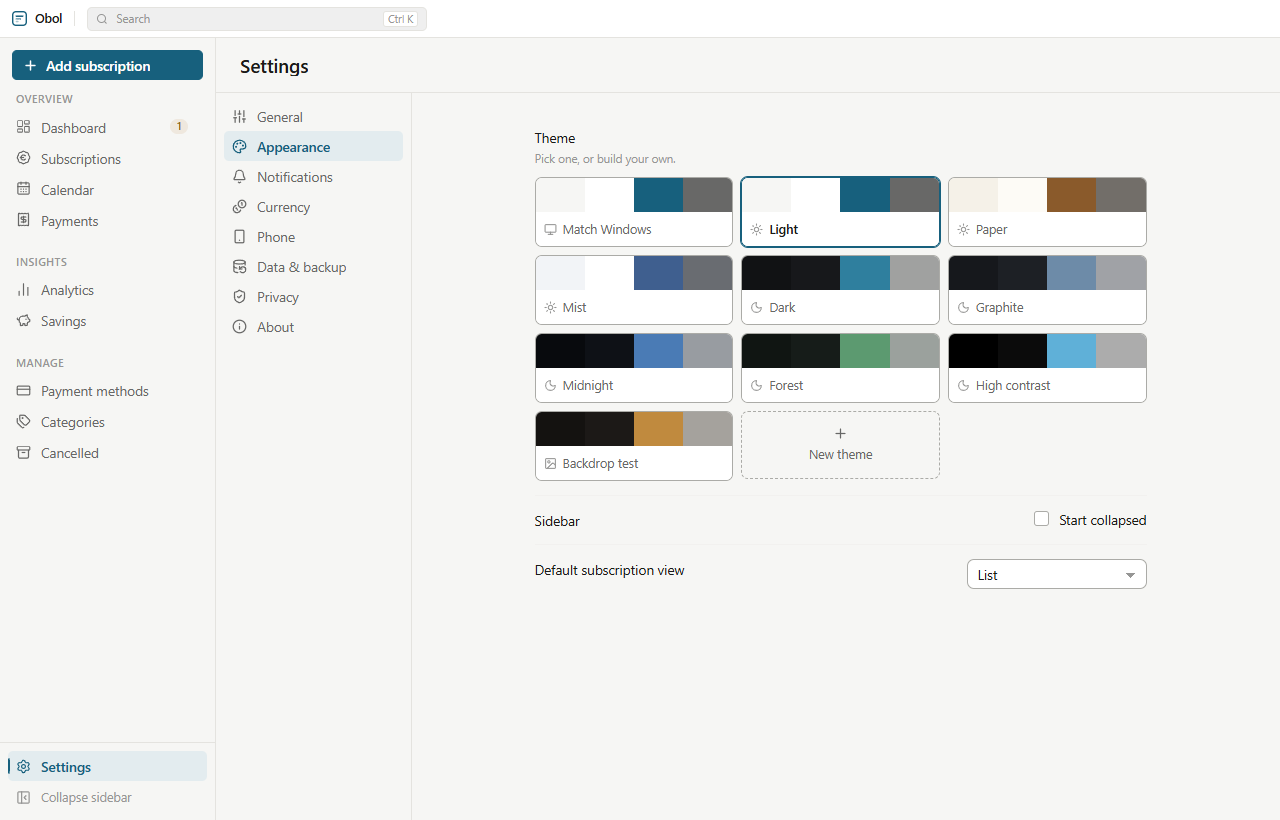Click Collapse sidebar label
Image resolution: width=1280 pixels, height=820 pixels.
click(x=86, y=798)
